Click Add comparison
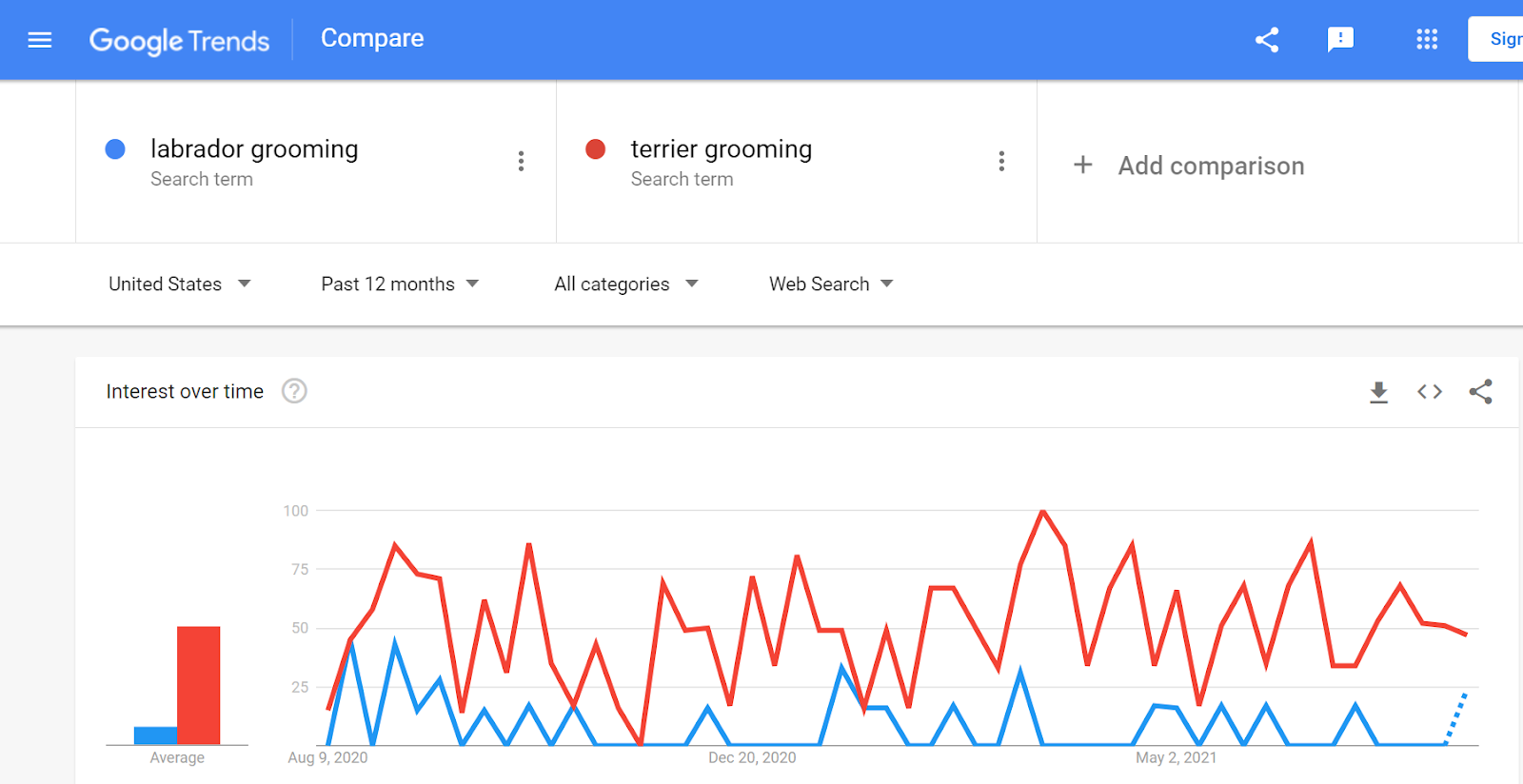The width and height of the screenshot is (1523, 784). pyautogui.click(x=1189, y=166)
